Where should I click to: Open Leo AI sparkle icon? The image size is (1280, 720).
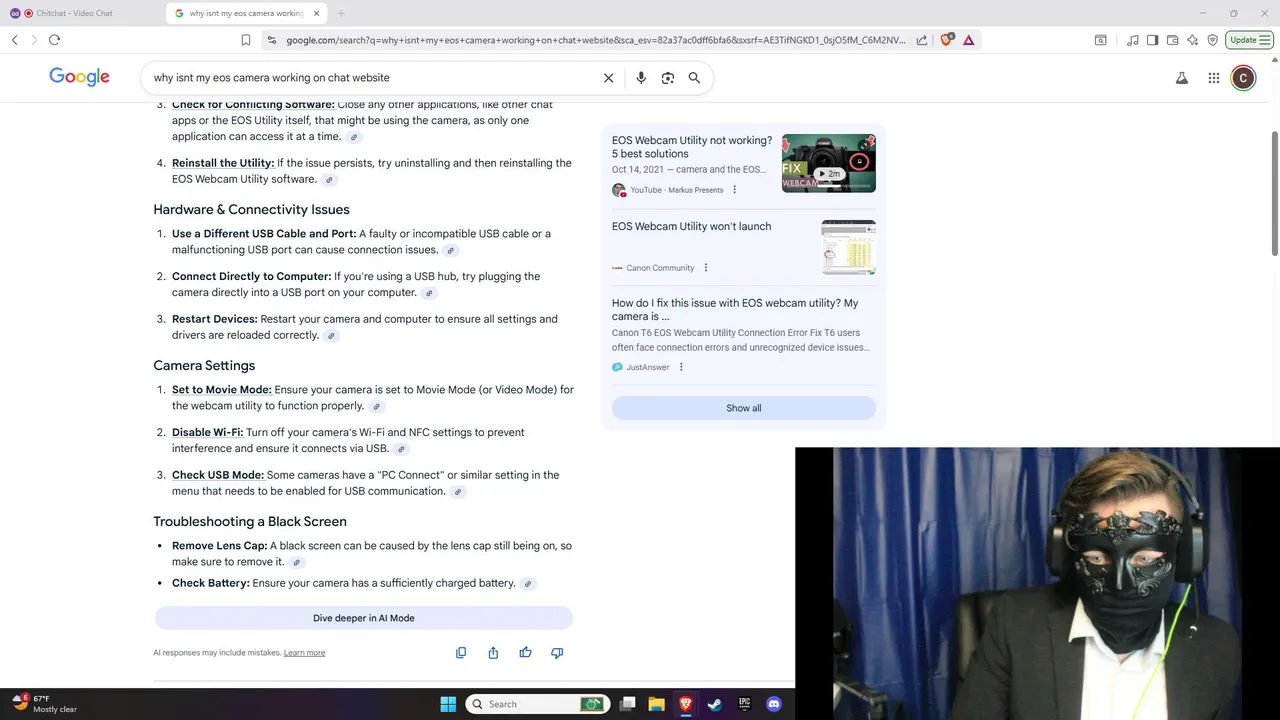click(x=1192, y=40)
